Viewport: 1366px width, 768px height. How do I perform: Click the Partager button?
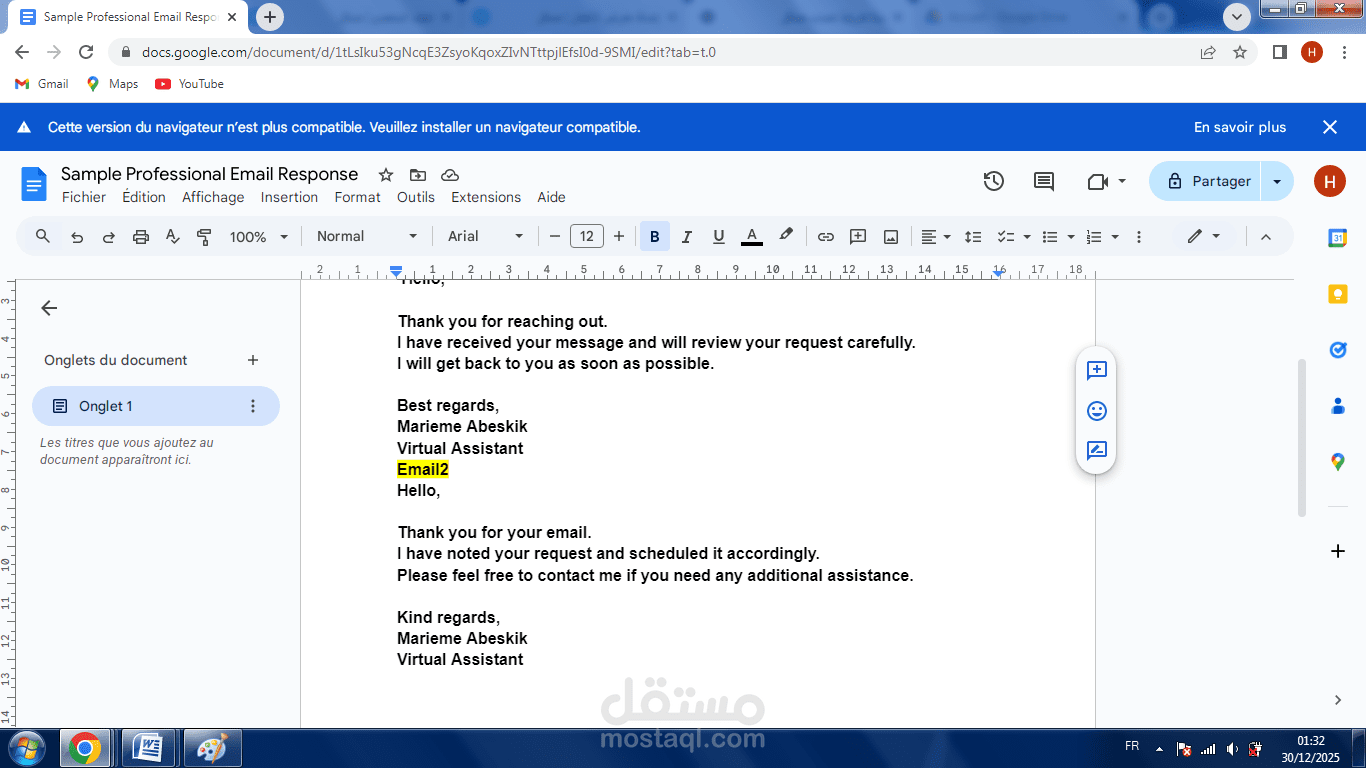point(1205,181)
